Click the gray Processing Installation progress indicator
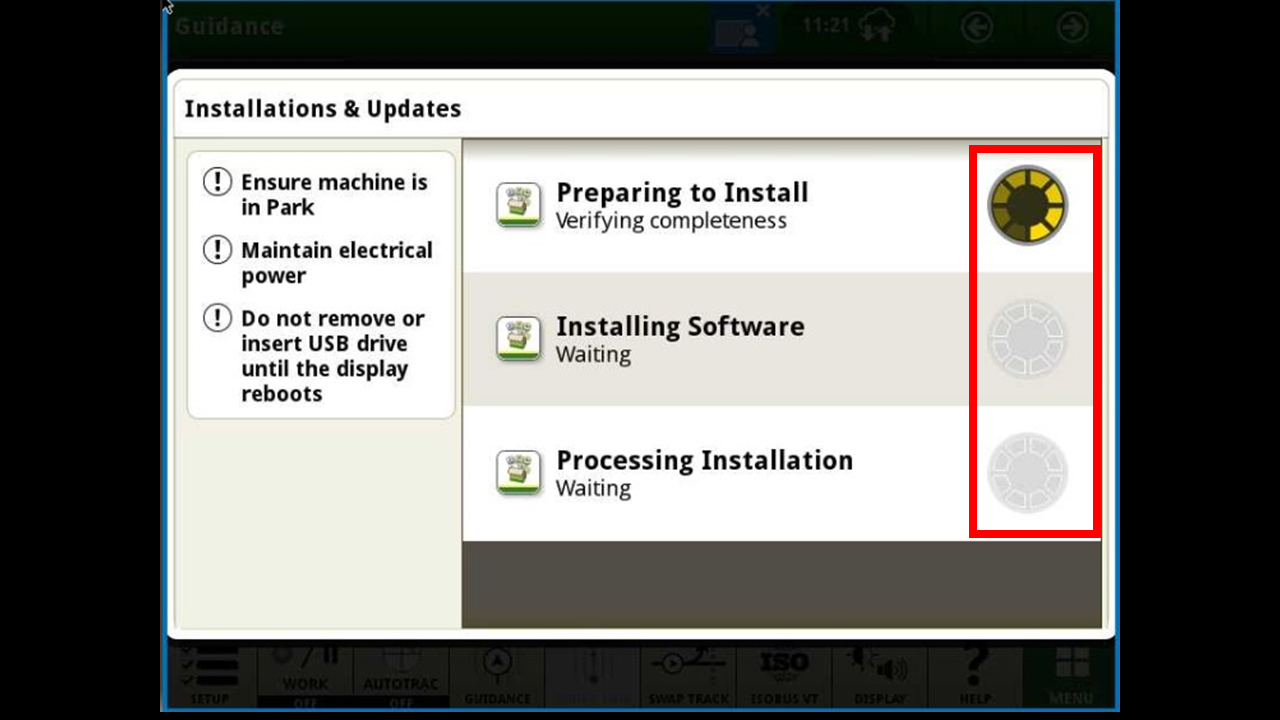The height and width of the screenshot is (720, 1280). point(1028,473)
